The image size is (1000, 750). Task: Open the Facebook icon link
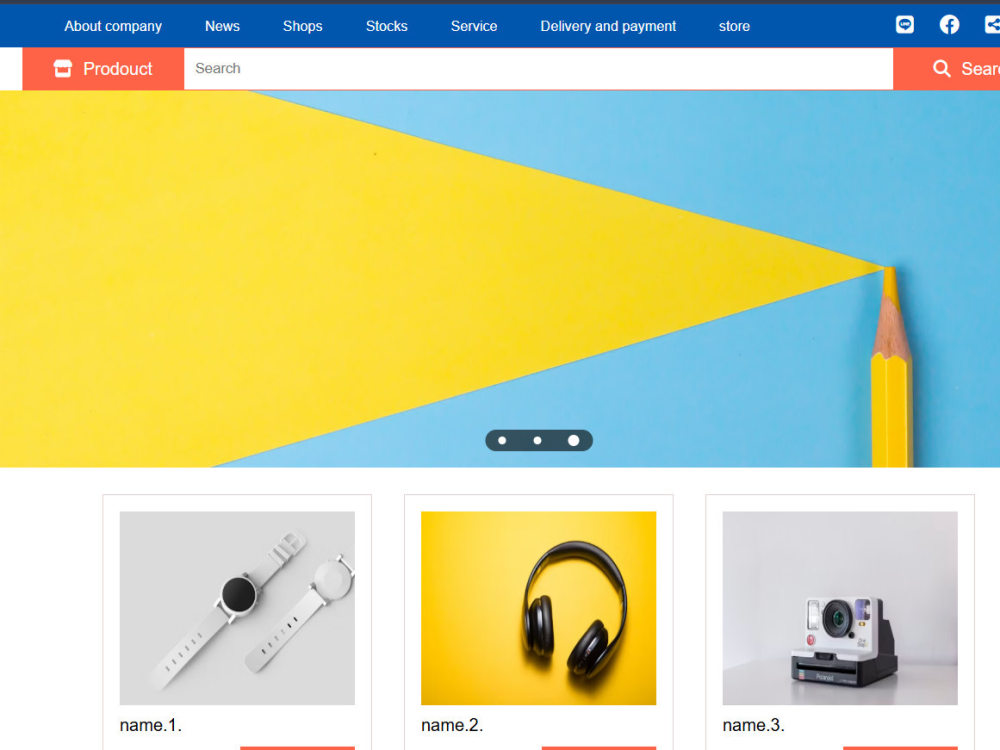(x=949, y=25)
